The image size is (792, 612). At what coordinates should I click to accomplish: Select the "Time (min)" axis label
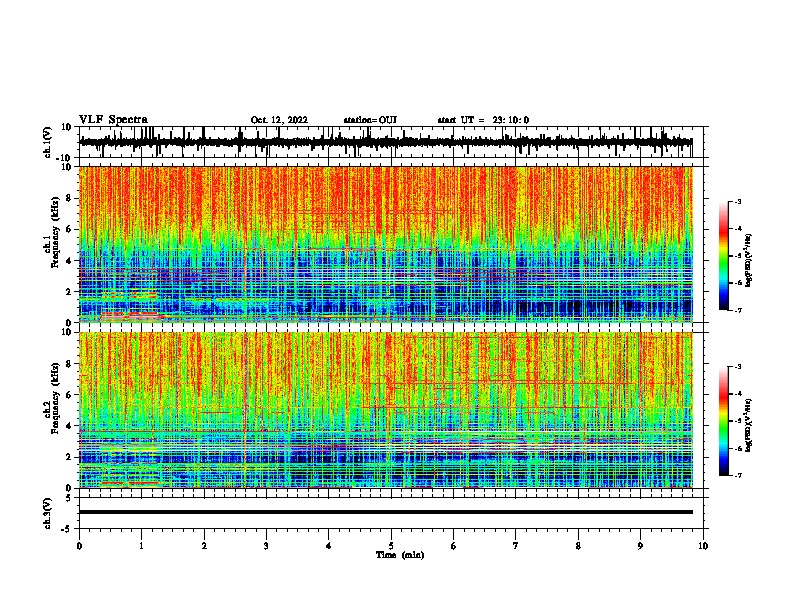(400, 555)
